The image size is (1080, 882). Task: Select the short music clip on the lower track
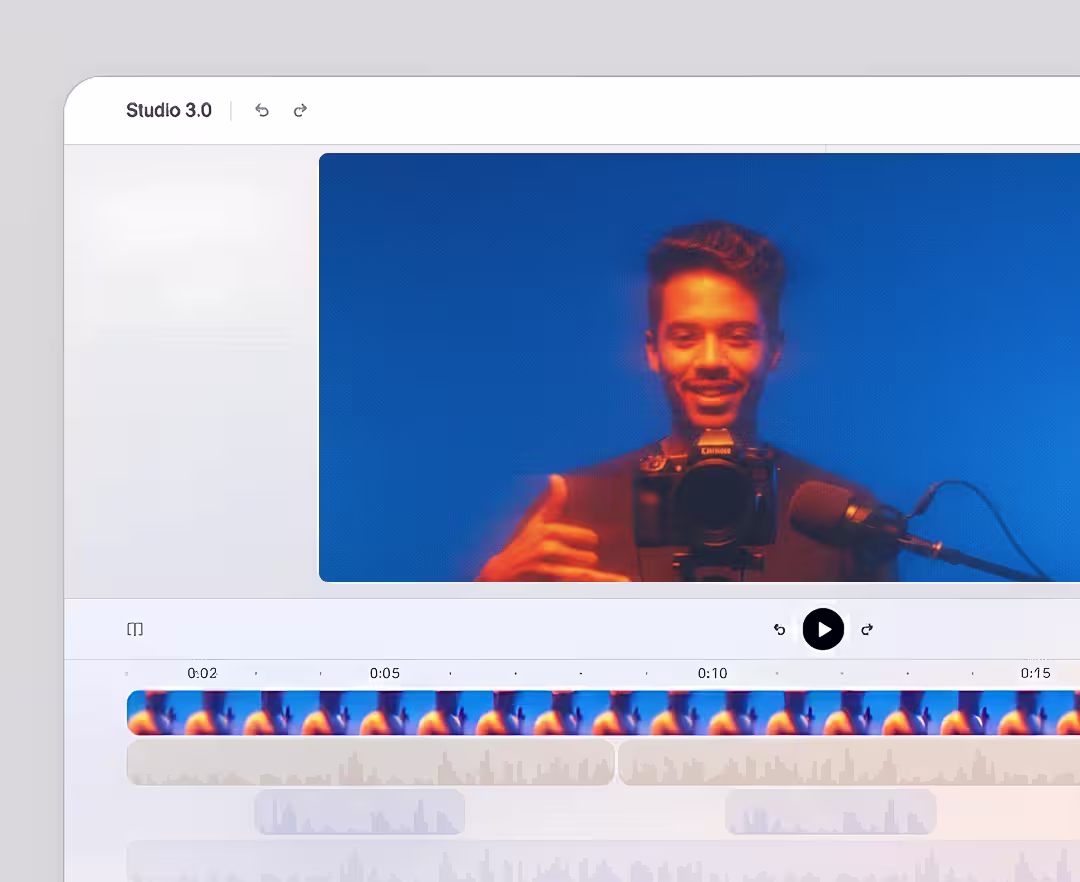coord(360,812)
